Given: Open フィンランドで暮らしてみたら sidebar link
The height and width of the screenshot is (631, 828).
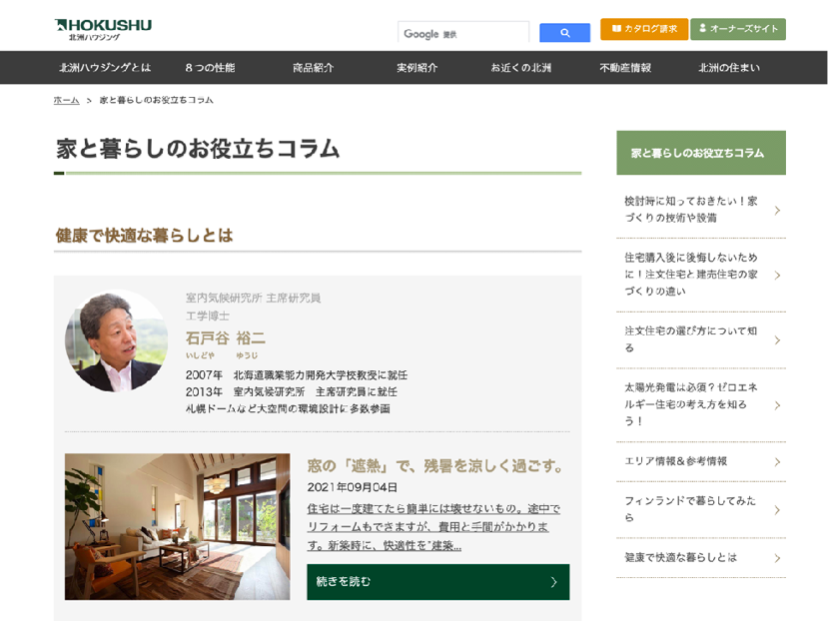Looking at the screenshot, I should pos(690,509).
